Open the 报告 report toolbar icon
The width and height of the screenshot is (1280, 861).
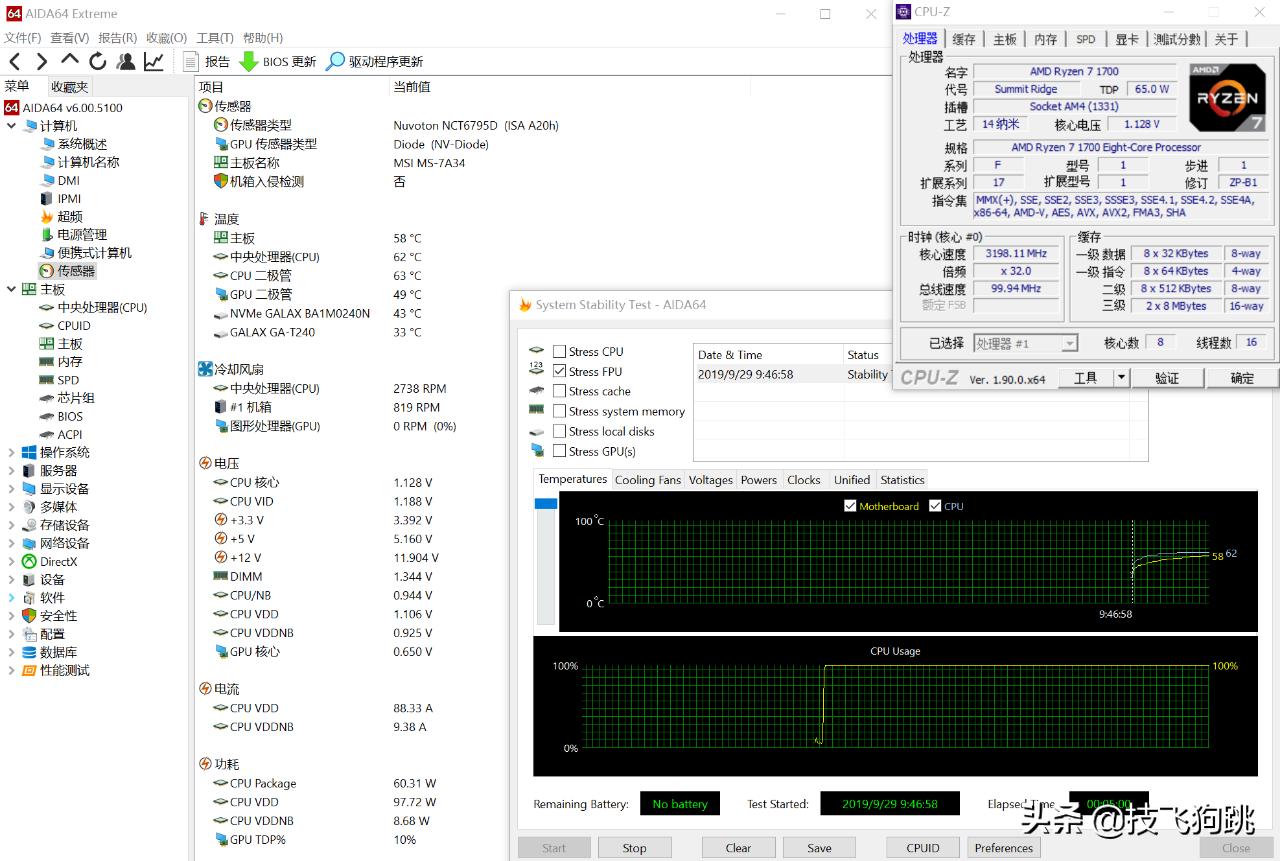click(x=192, y=62)
